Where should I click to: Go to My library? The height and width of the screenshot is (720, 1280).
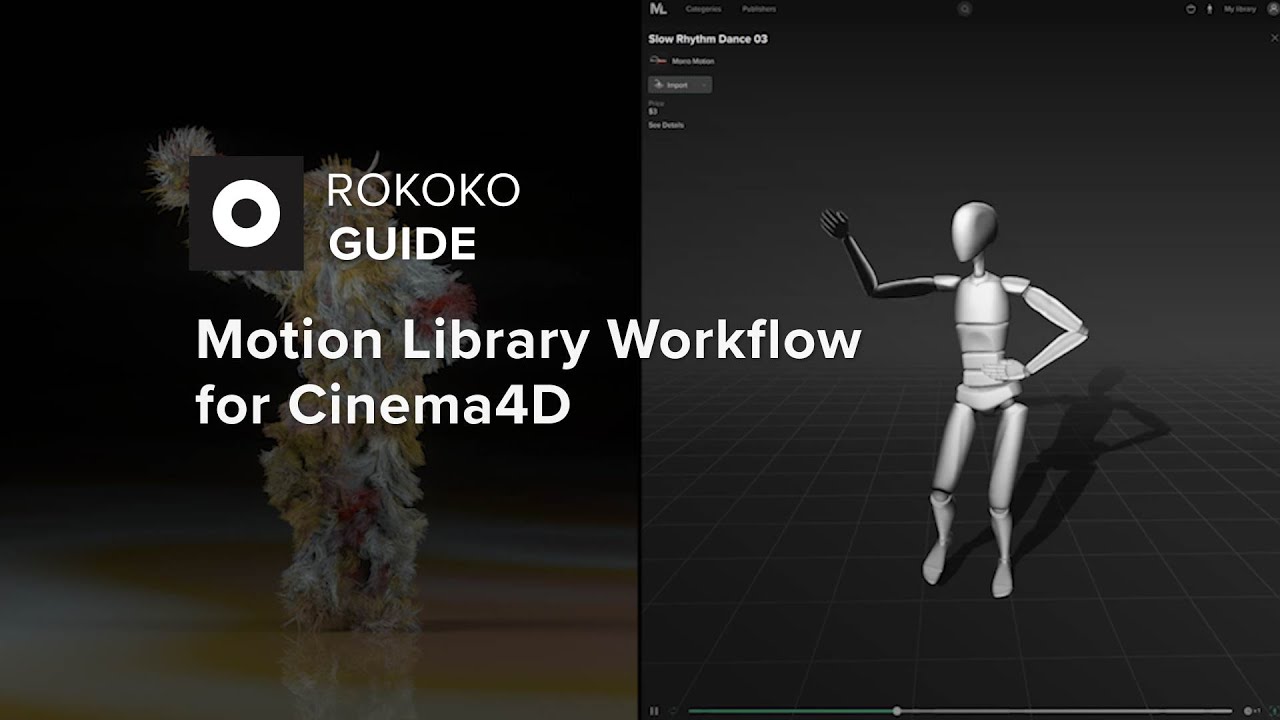1240,9
